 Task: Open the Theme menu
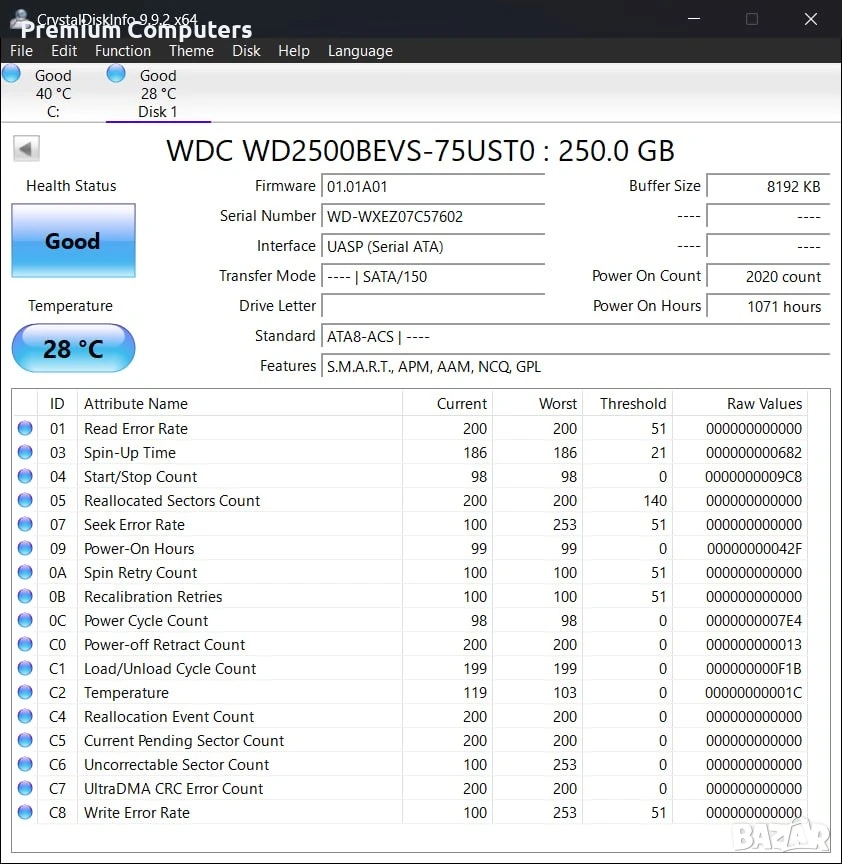click(x=191, y=51)
